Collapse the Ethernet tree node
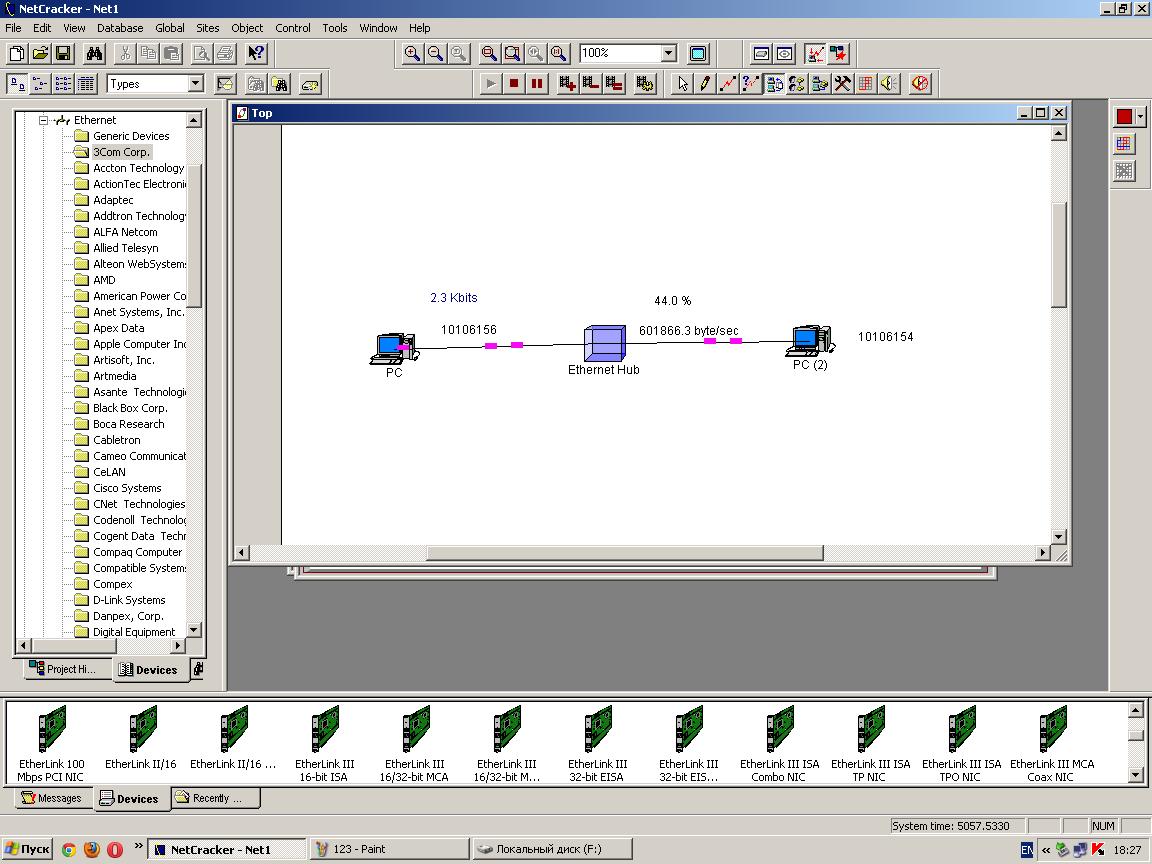The image size is (1152, 864). (x=43, y=120)
